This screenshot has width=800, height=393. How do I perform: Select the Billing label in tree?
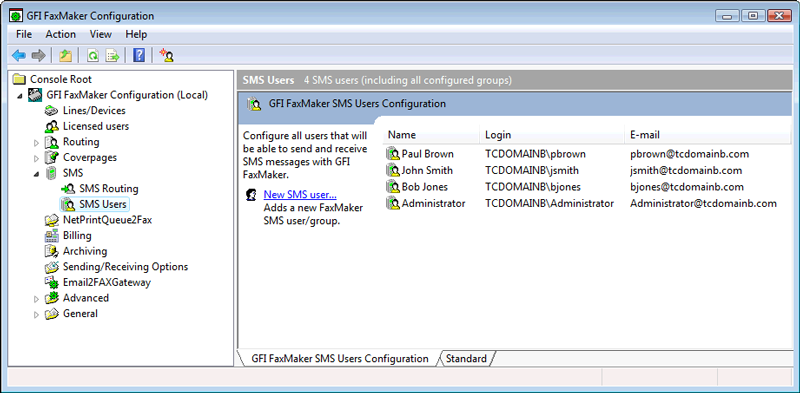click(x=77, y=236)
